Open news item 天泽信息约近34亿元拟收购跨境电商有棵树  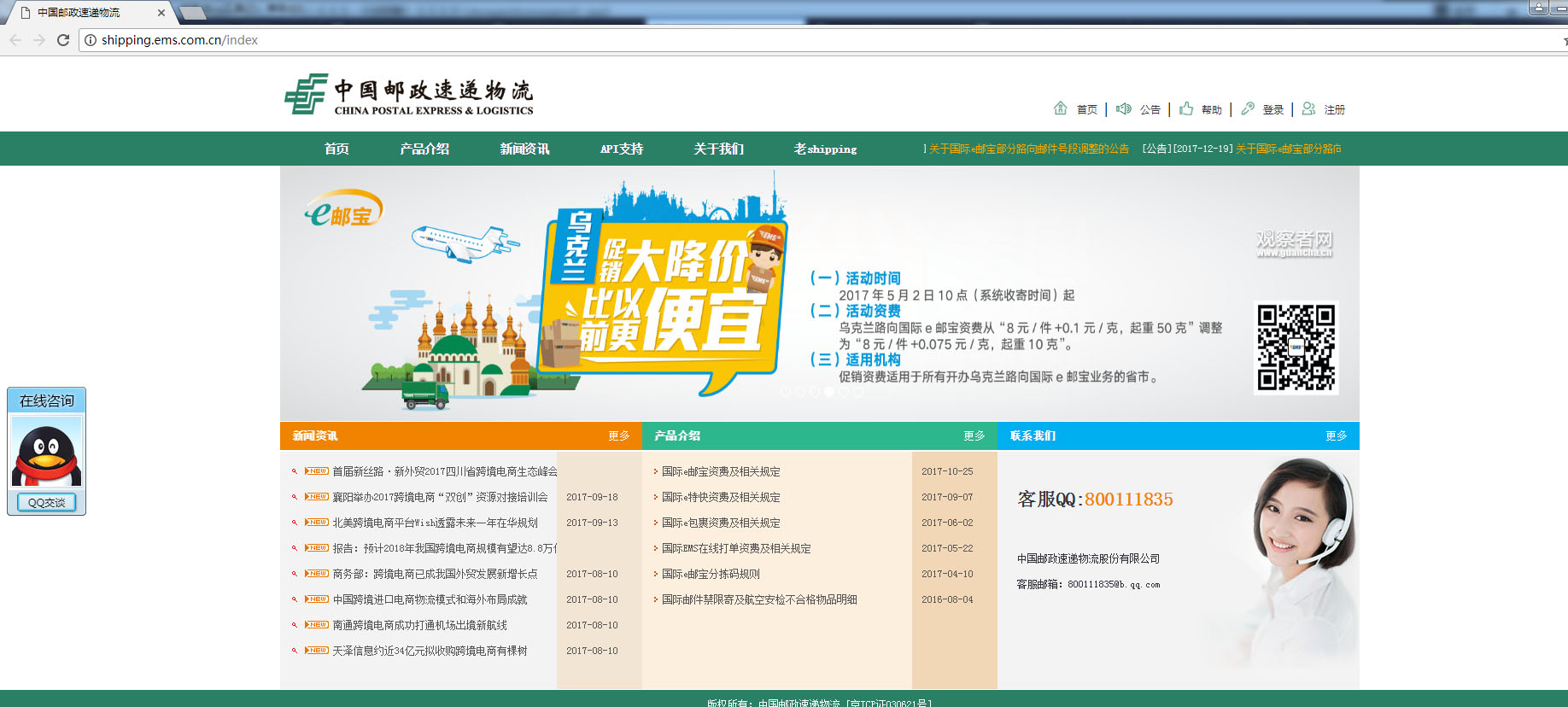pos(430,651)
